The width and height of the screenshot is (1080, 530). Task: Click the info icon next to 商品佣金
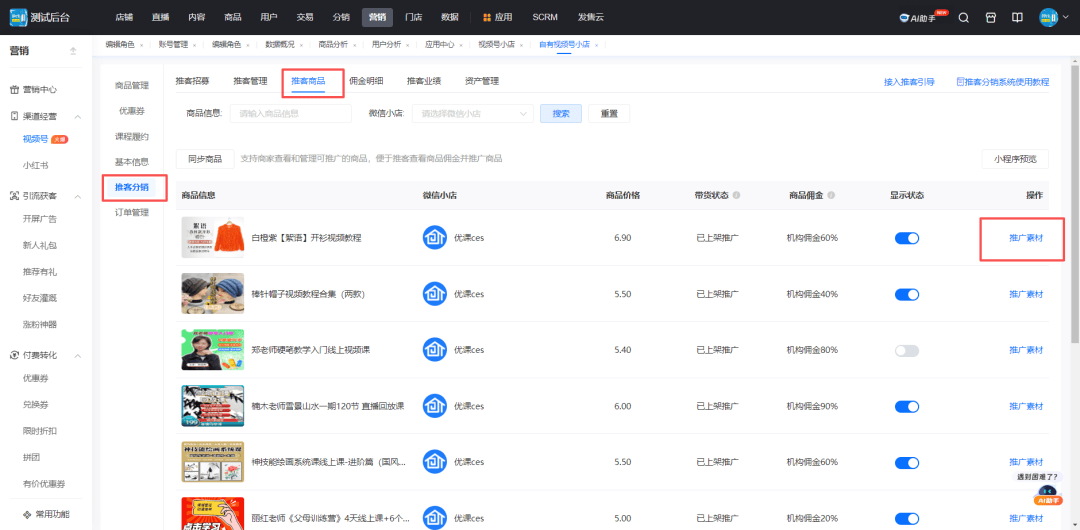coord(830,195)
